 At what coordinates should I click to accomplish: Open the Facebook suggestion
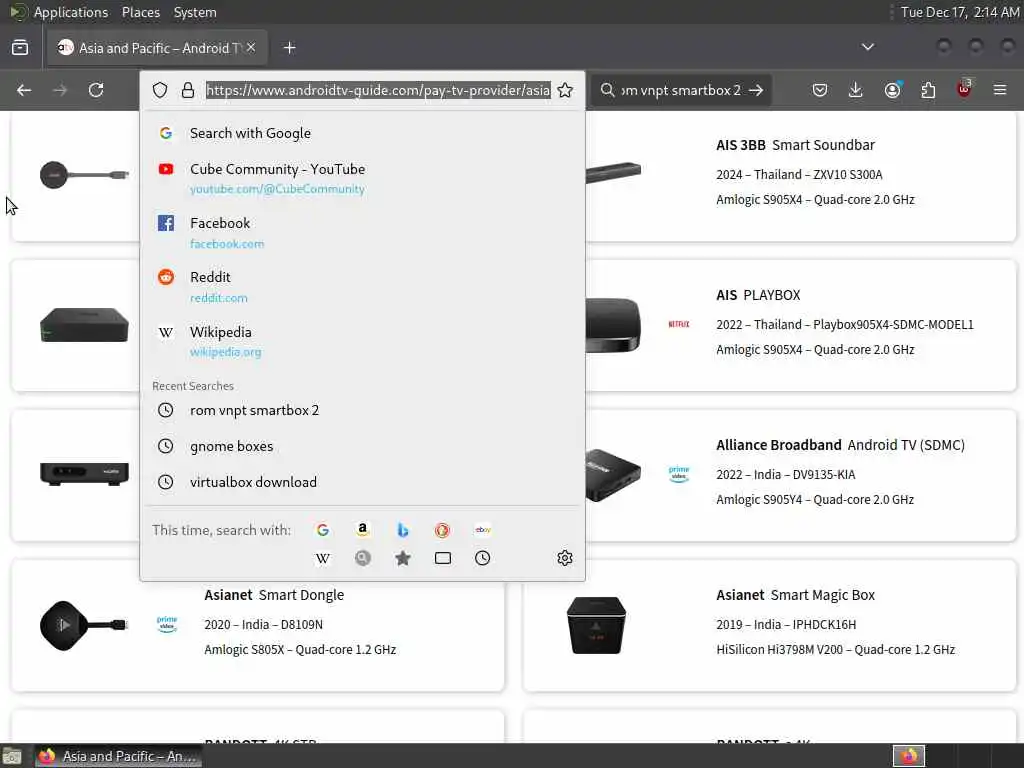click(362, 232)
